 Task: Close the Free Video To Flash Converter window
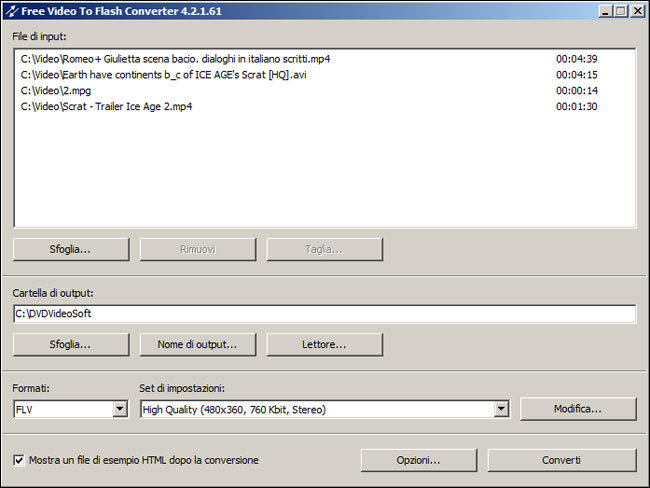point(637,11)
